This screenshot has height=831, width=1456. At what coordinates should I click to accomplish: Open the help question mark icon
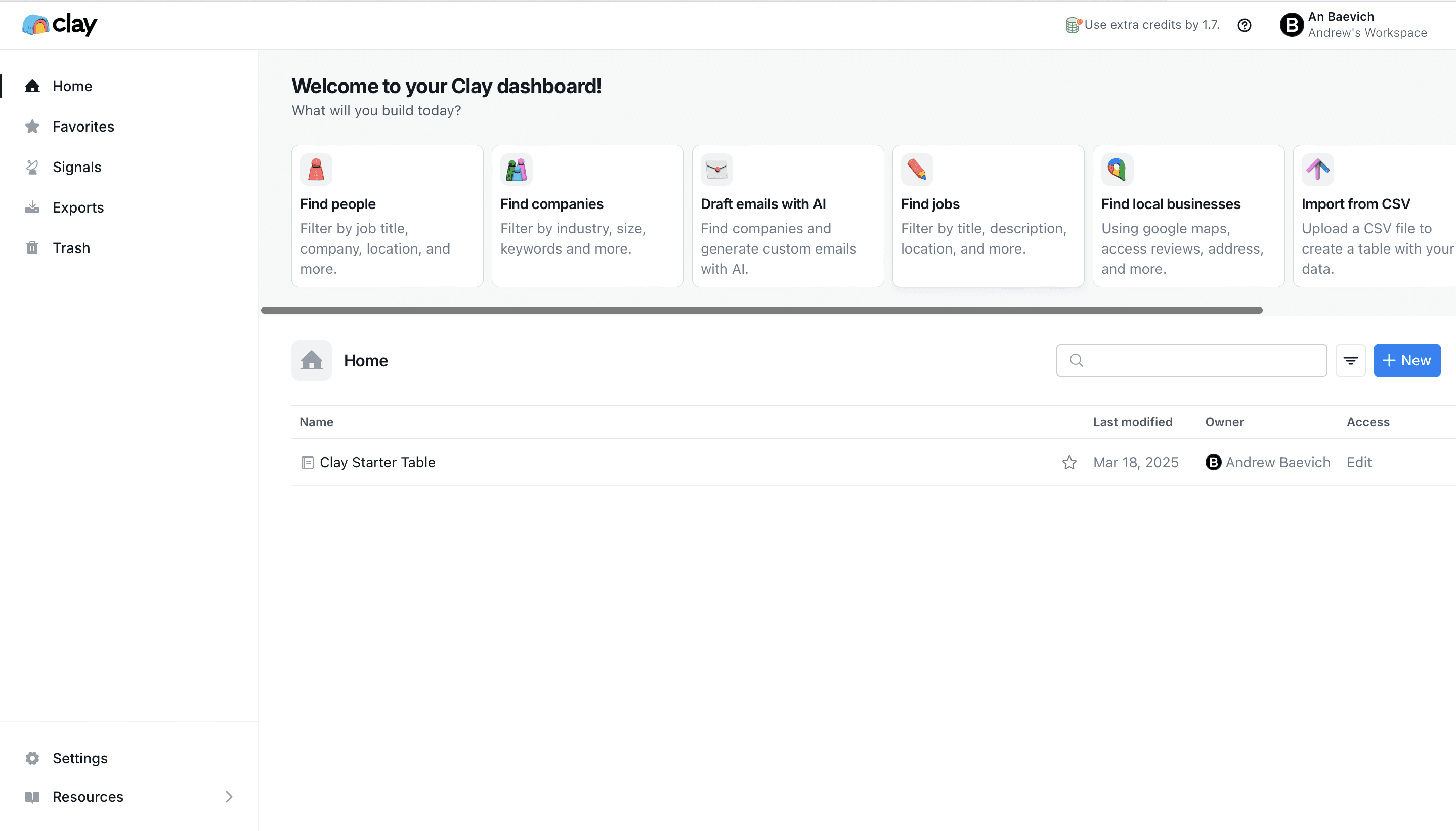1245,25
